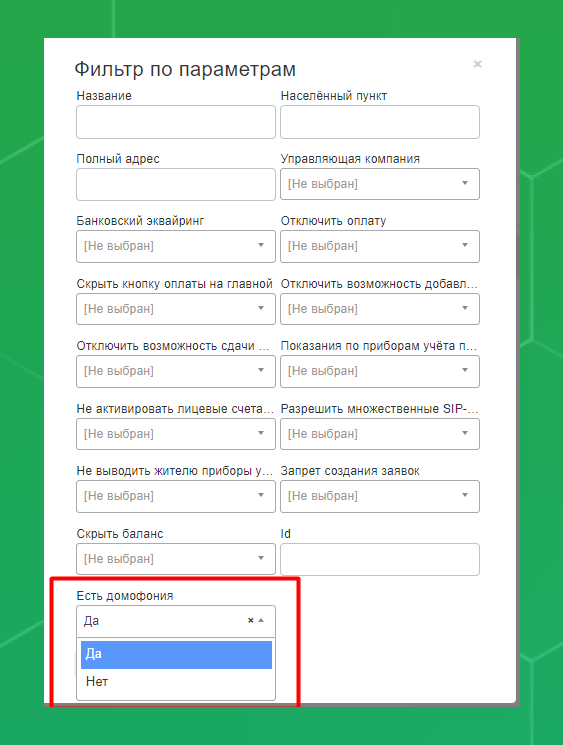The width and height of the screenshot is (563, 745).
Task: Select Да option in the list
Action: (176, 654)
